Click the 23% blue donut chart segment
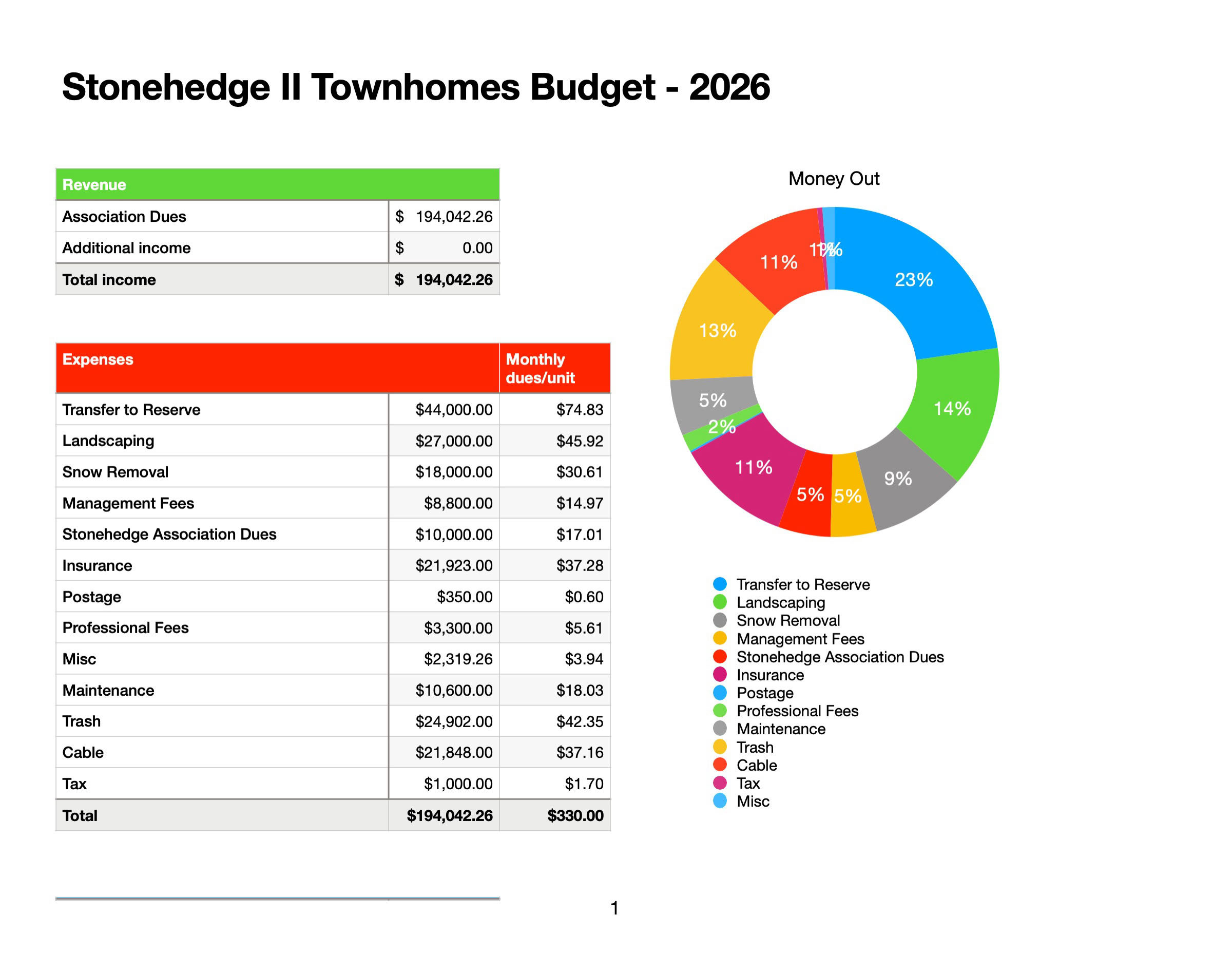 pos(914,279)
